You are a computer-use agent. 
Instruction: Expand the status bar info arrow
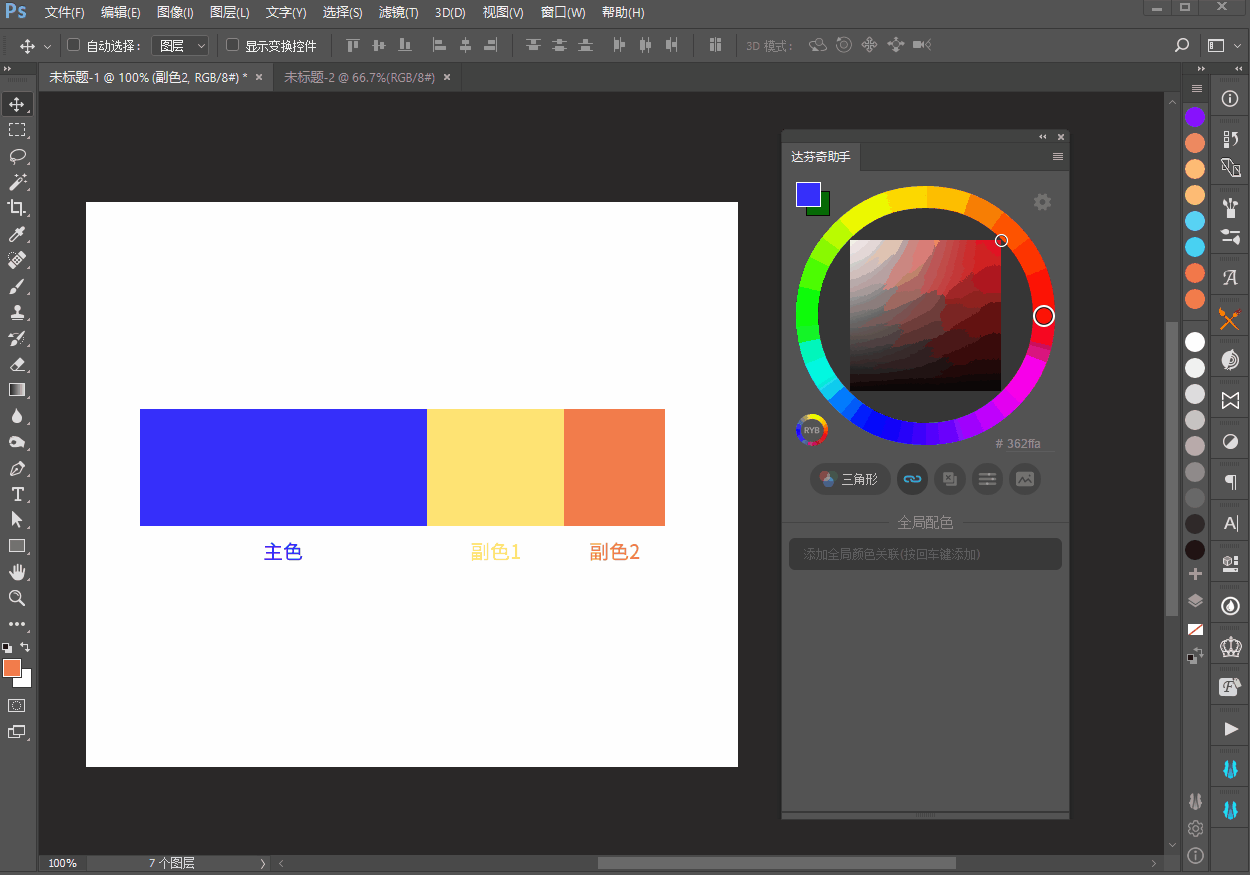(x=263, y=863)
